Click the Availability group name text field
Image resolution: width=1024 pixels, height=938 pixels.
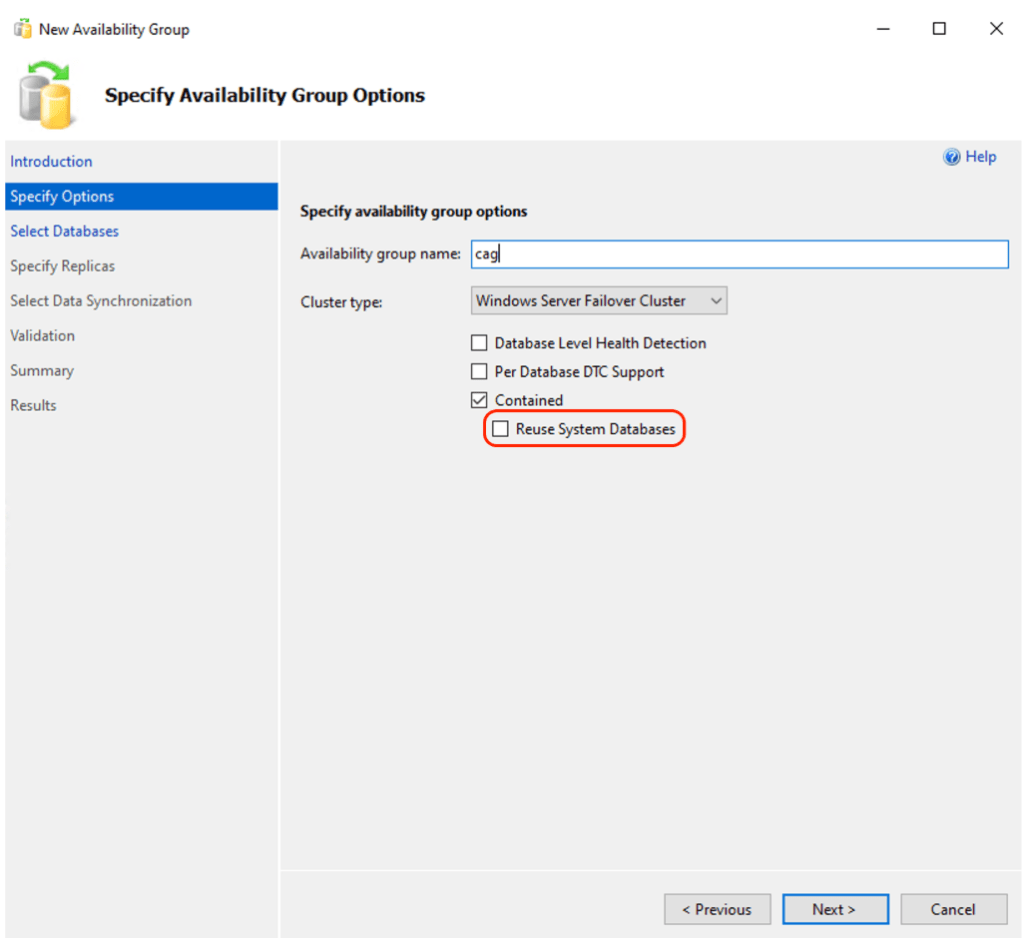(738, 254)
